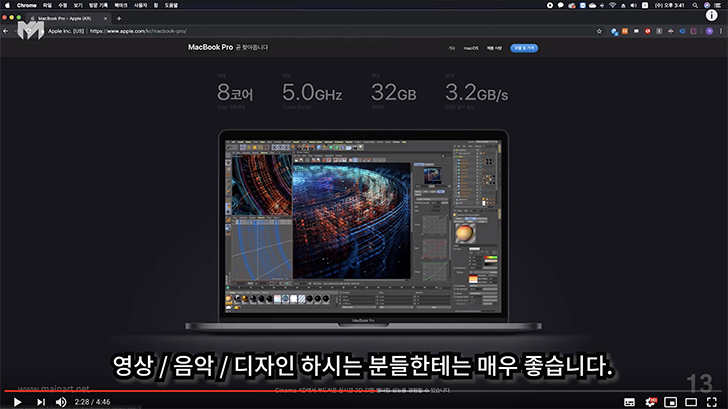Click the macOS link in page nav

[x=471, y=48]
